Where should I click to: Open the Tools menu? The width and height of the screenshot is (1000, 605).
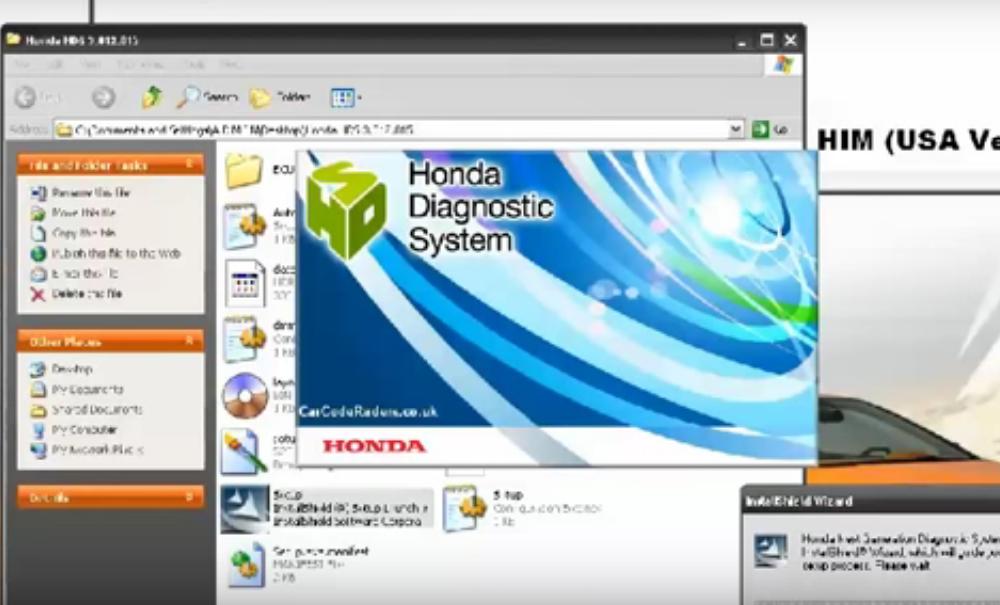(x=193, y=64)
